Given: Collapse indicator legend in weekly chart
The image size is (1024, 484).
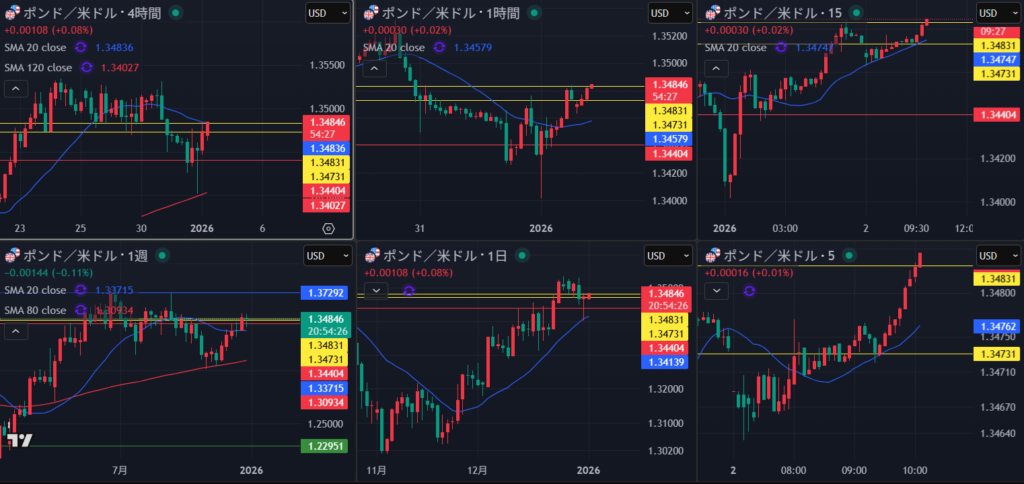Looking at the screenshot, I should [x=16, y=331].
